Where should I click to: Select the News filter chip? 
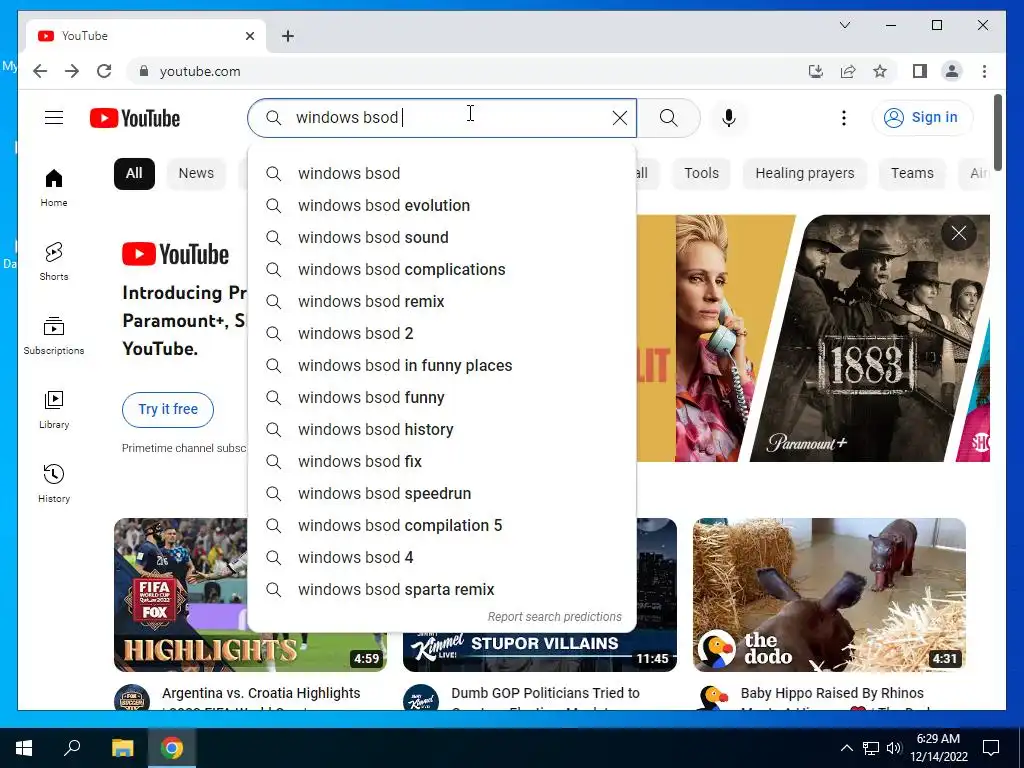[196, 173]
